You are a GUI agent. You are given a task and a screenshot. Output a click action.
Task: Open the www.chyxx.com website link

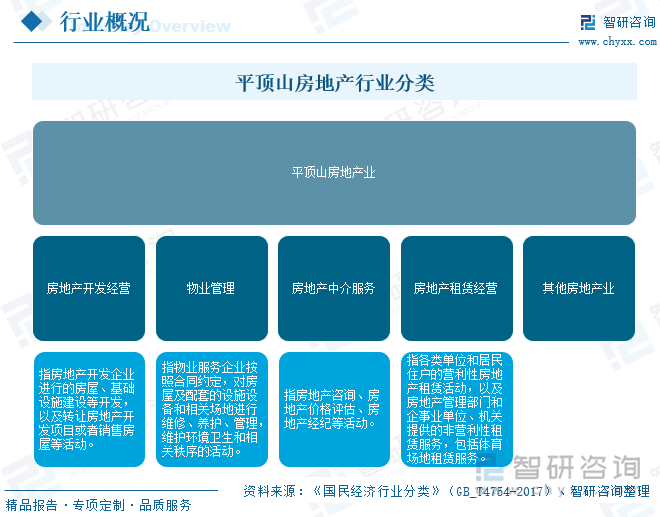pos(617,42)
